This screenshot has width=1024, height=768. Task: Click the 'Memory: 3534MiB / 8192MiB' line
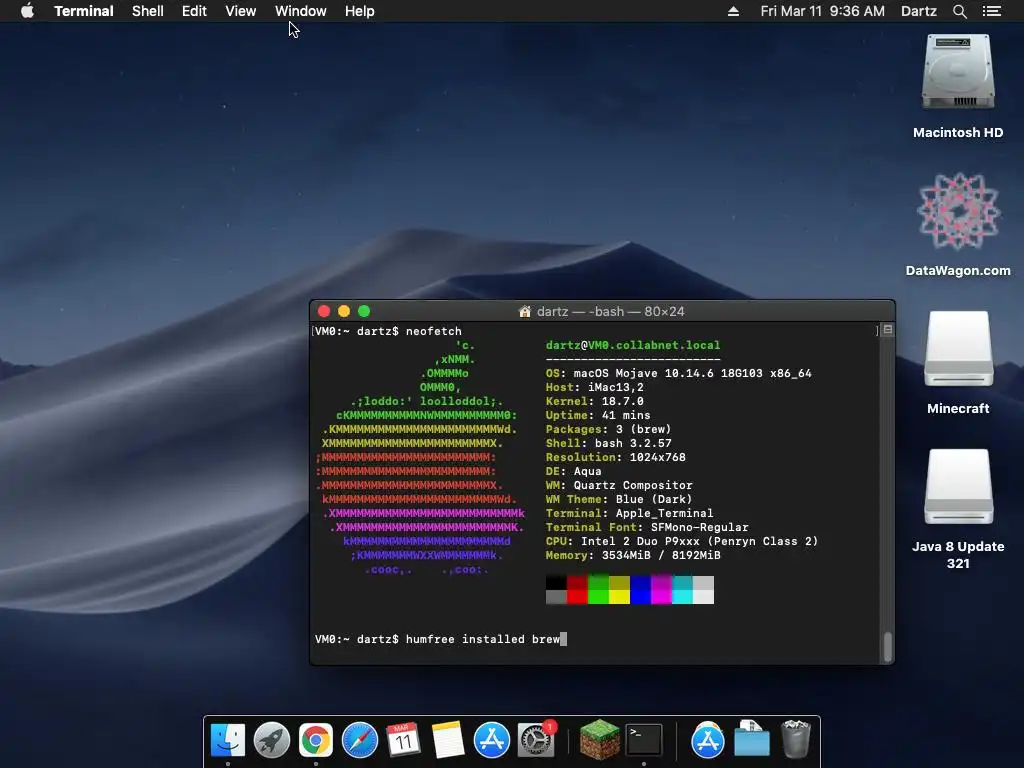click(x=633, y=555)
